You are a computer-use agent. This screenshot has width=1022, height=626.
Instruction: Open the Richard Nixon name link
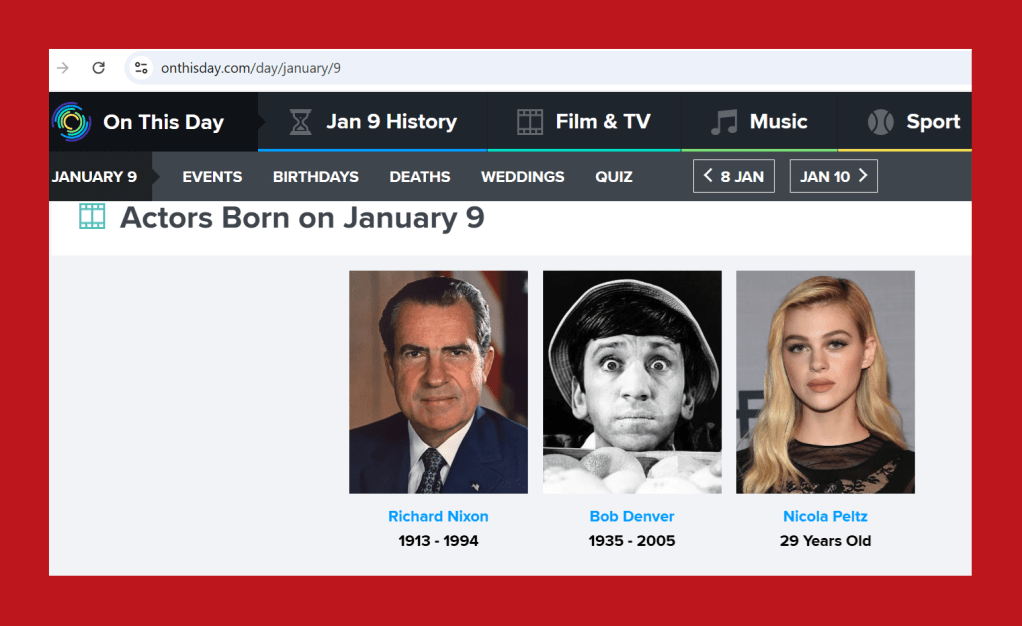pyautogui.click(x=438, y=517)
